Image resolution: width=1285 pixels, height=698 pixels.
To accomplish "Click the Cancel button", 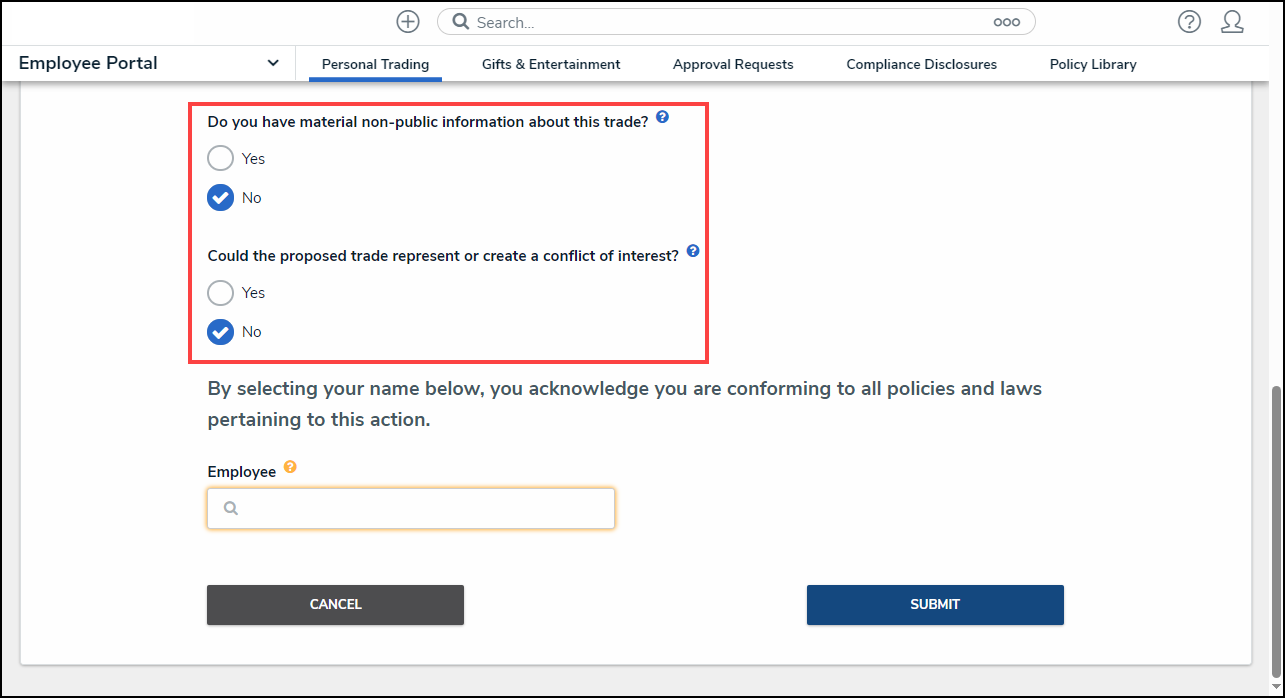I will click(335, 604).
